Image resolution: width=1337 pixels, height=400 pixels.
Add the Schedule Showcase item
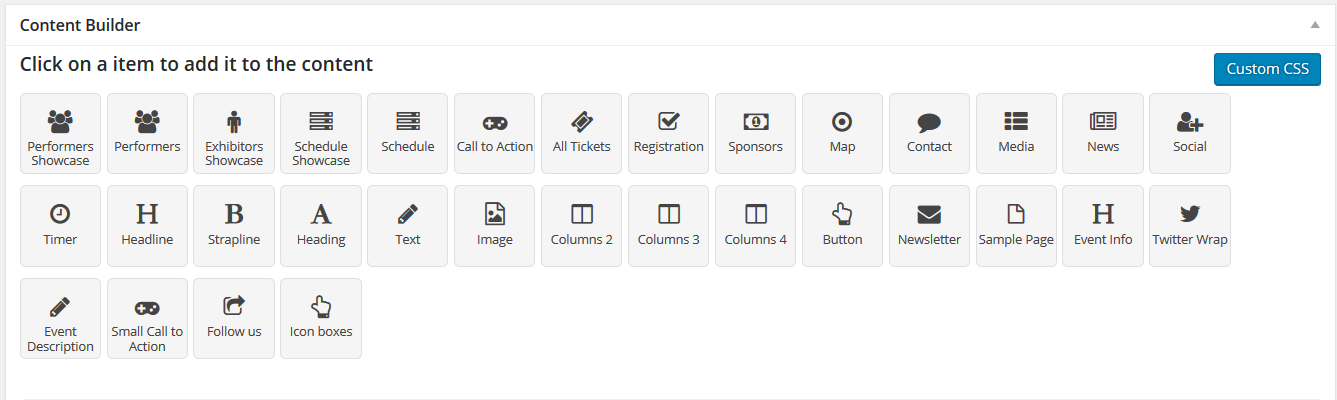click(321, 133)
